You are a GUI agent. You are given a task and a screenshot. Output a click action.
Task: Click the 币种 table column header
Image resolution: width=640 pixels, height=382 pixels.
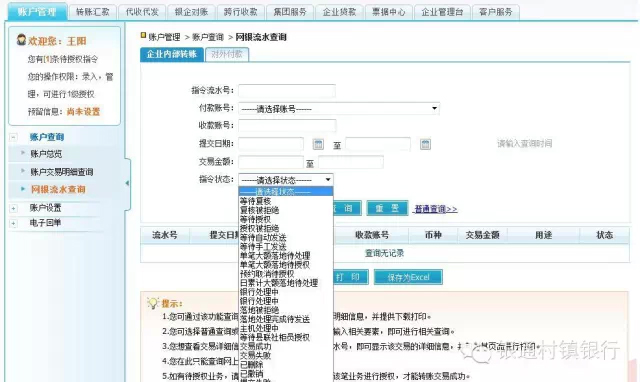[433, 235]
